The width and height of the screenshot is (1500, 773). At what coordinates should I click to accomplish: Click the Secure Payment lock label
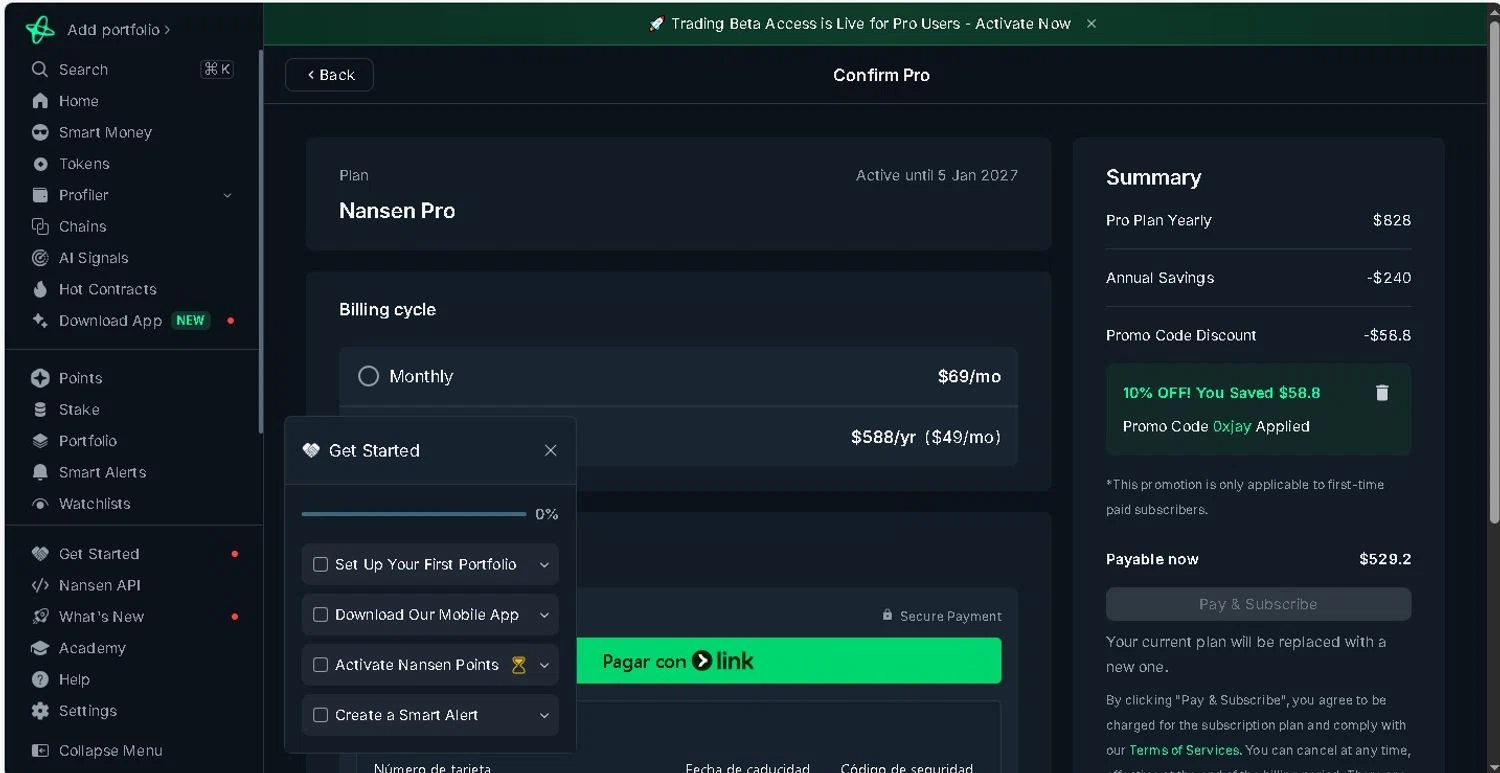click(941, 616)
